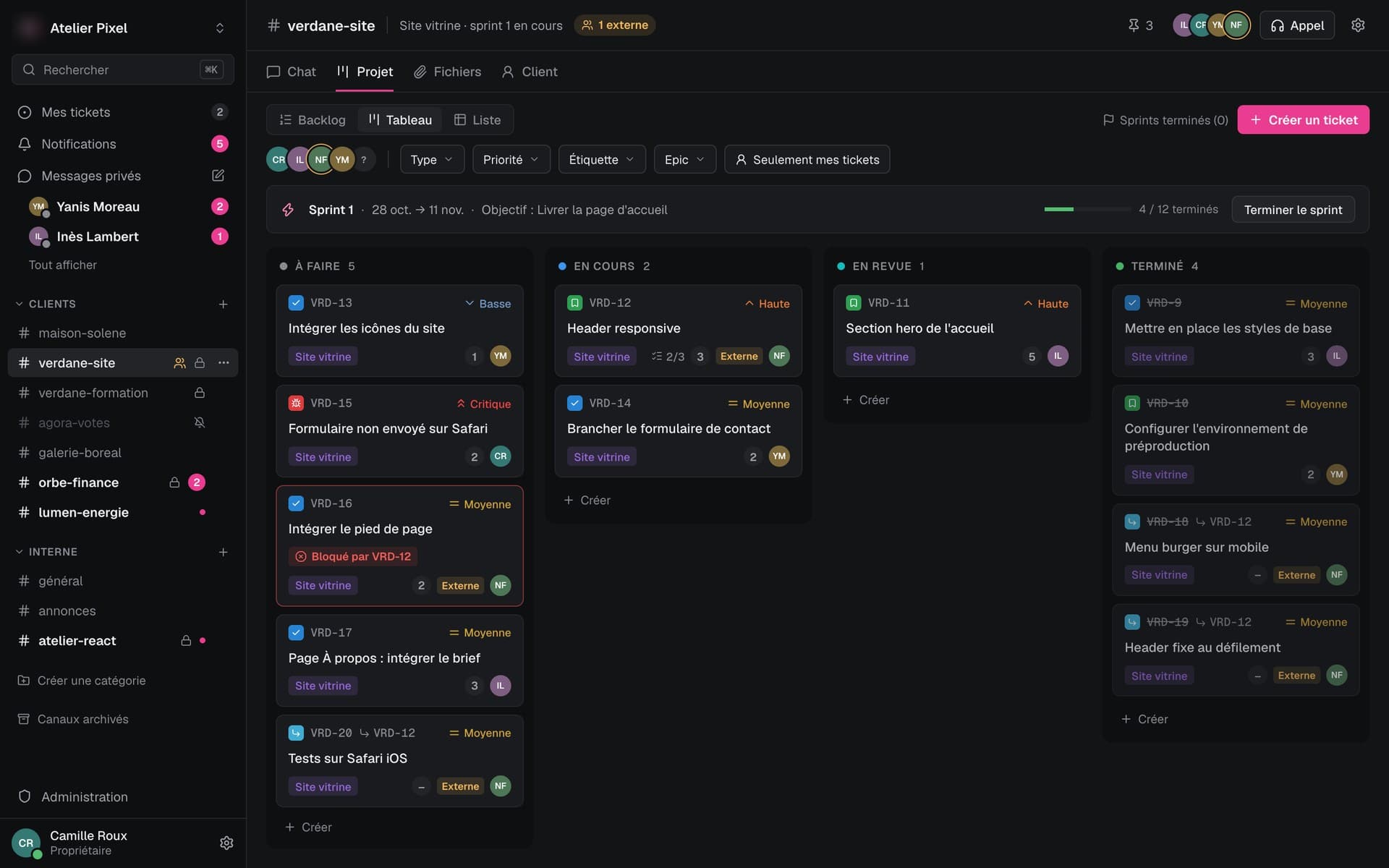Click the pinned items icon showing 3
The image size is (1389, 868).
tap(1140, 25)
